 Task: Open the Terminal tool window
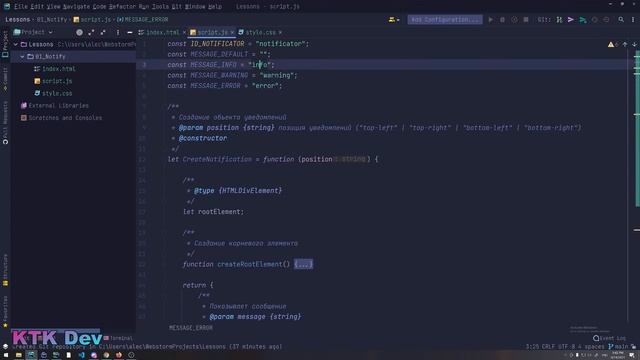[118, 338]
